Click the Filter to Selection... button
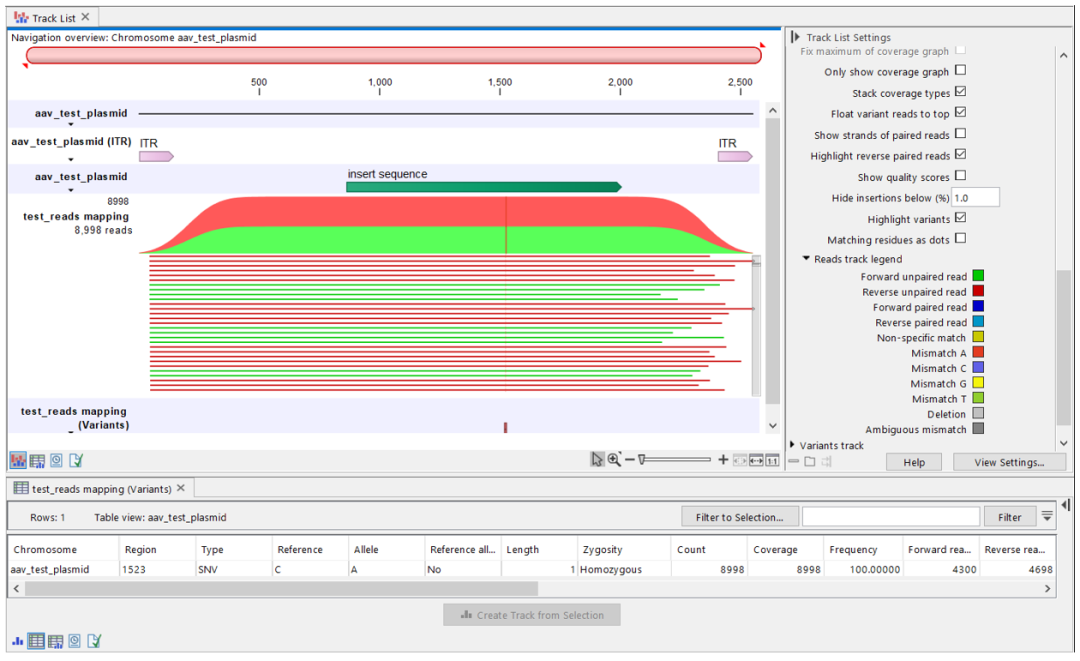 740,517
